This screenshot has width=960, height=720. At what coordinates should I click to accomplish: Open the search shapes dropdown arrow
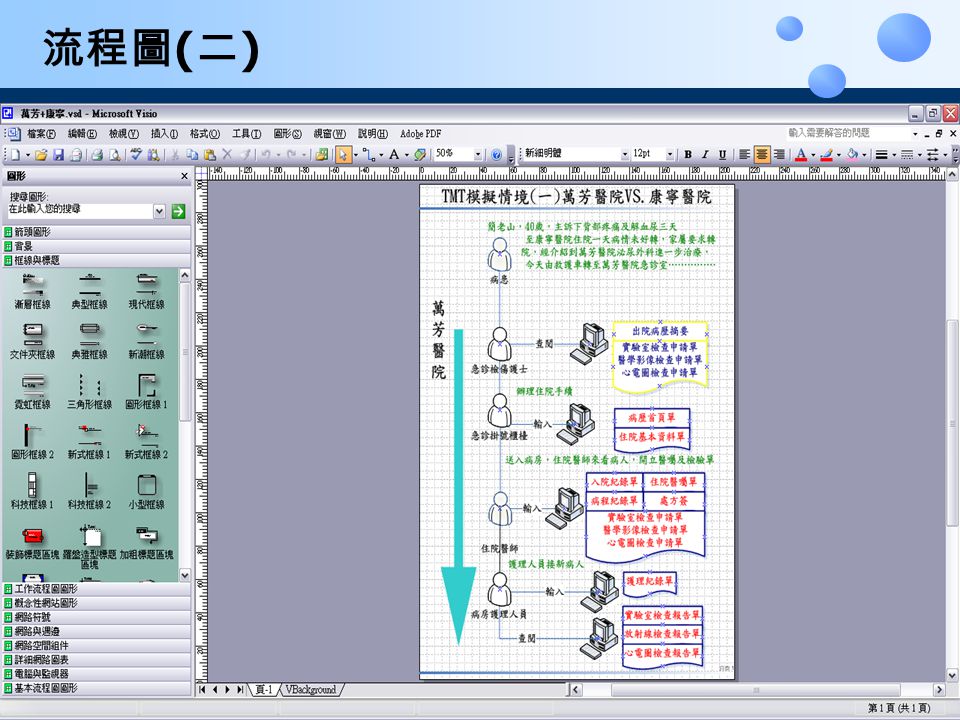(159, 211)
